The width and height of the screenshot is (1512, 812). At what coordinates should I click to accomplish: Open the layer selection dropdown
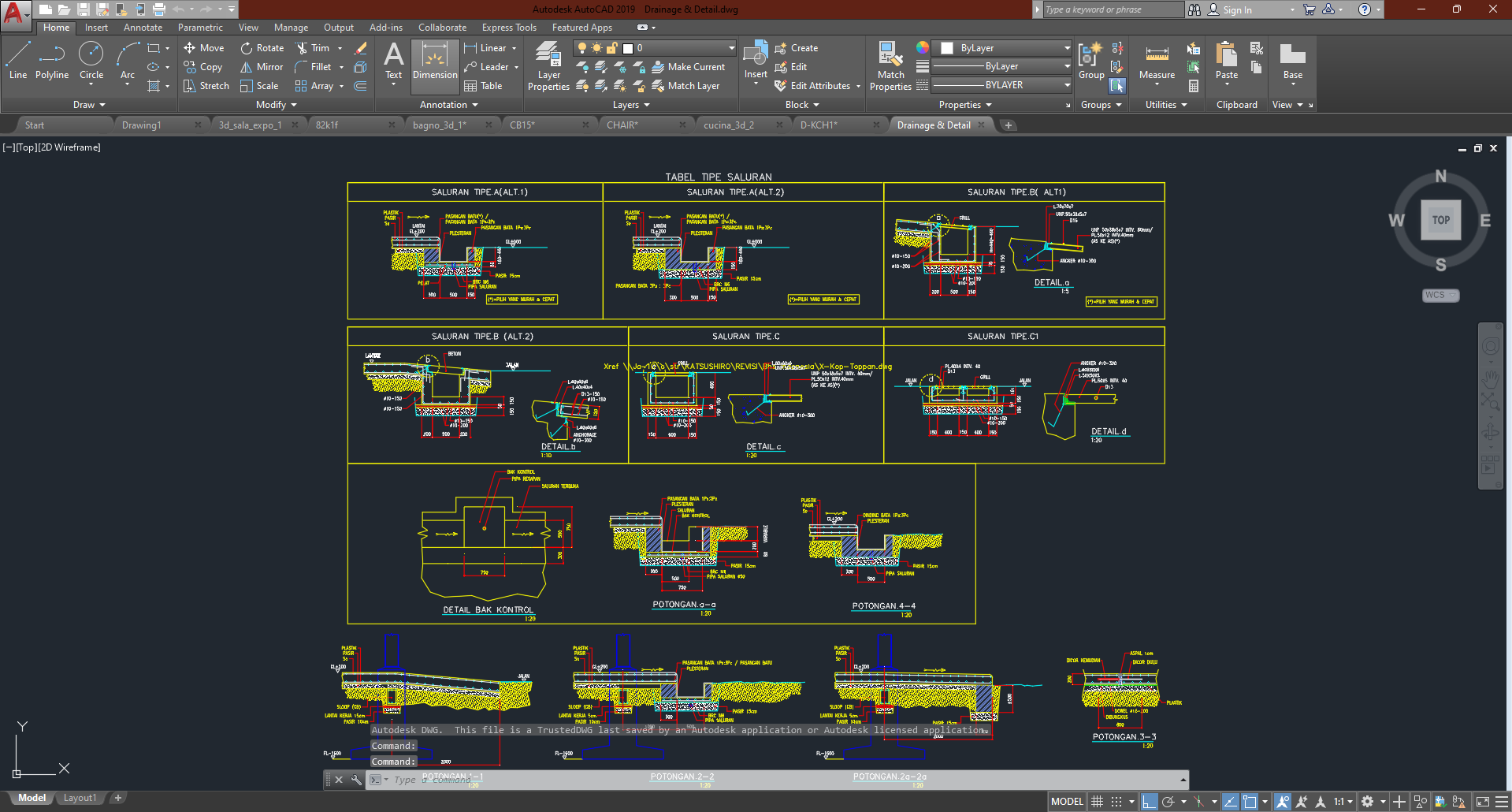click(x=731, y=48)
